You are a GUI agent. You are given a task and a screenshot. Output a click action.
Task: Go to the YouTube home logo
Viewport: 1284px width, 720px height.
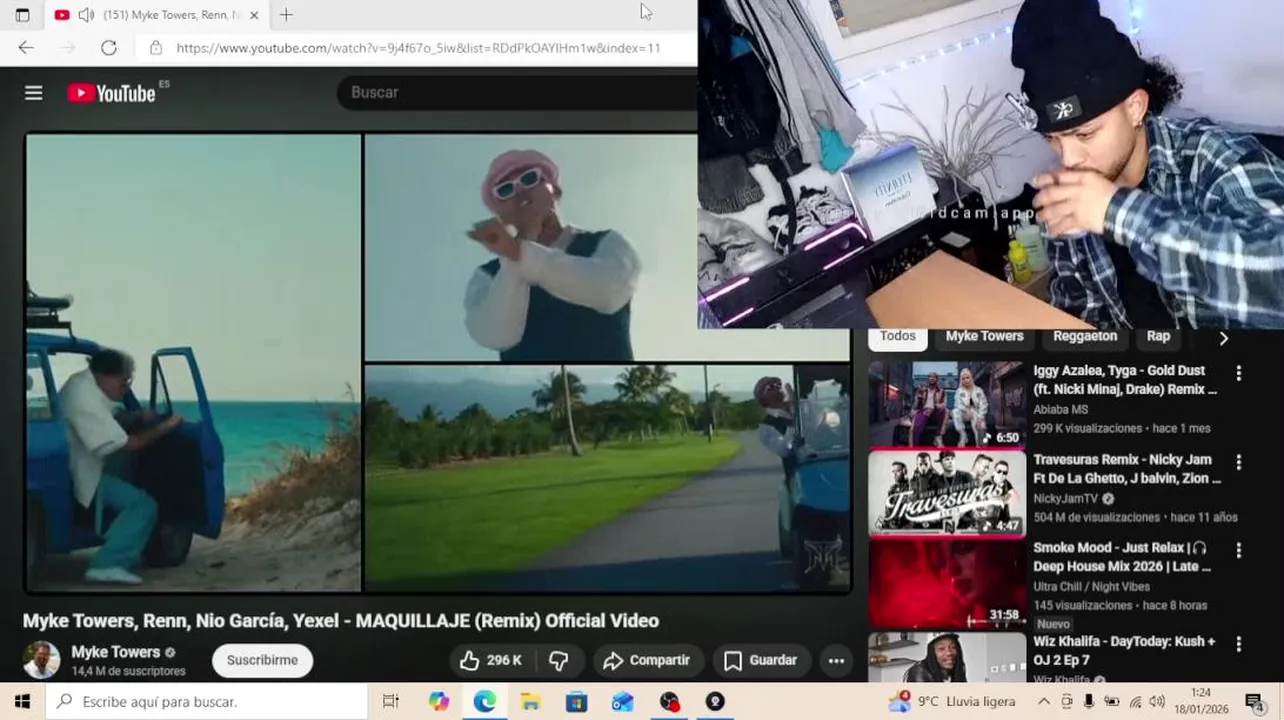[x=111, y=93]
